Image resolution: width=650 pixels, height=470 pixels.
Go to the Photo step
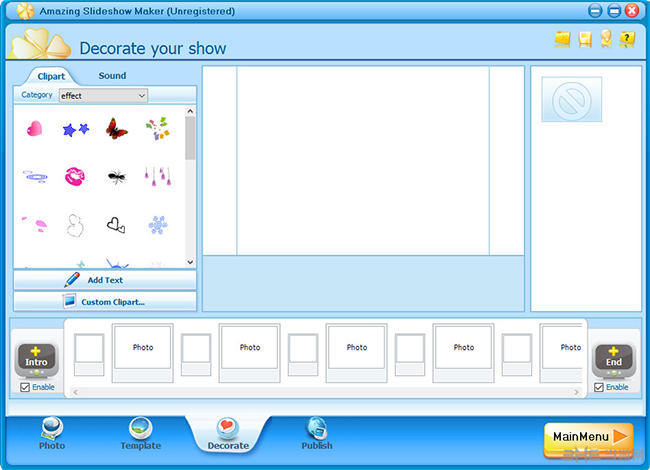52,434
